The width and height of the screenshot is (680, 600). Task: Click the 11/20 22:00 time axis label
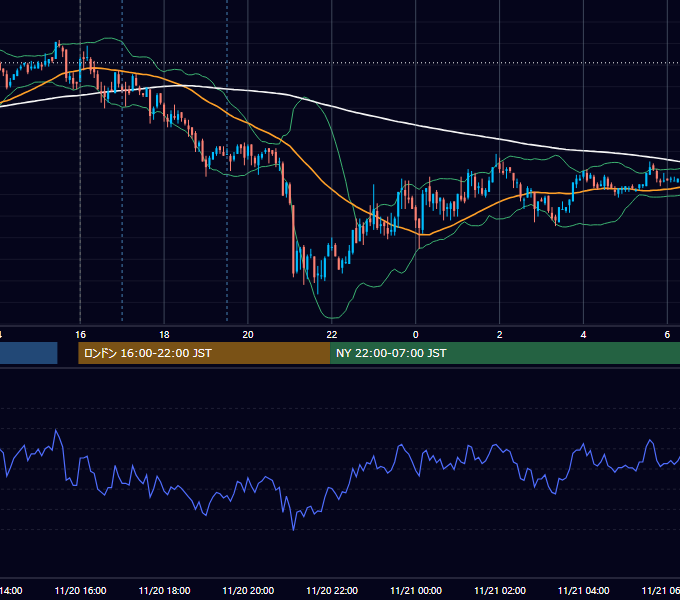(x=332, y=591)
